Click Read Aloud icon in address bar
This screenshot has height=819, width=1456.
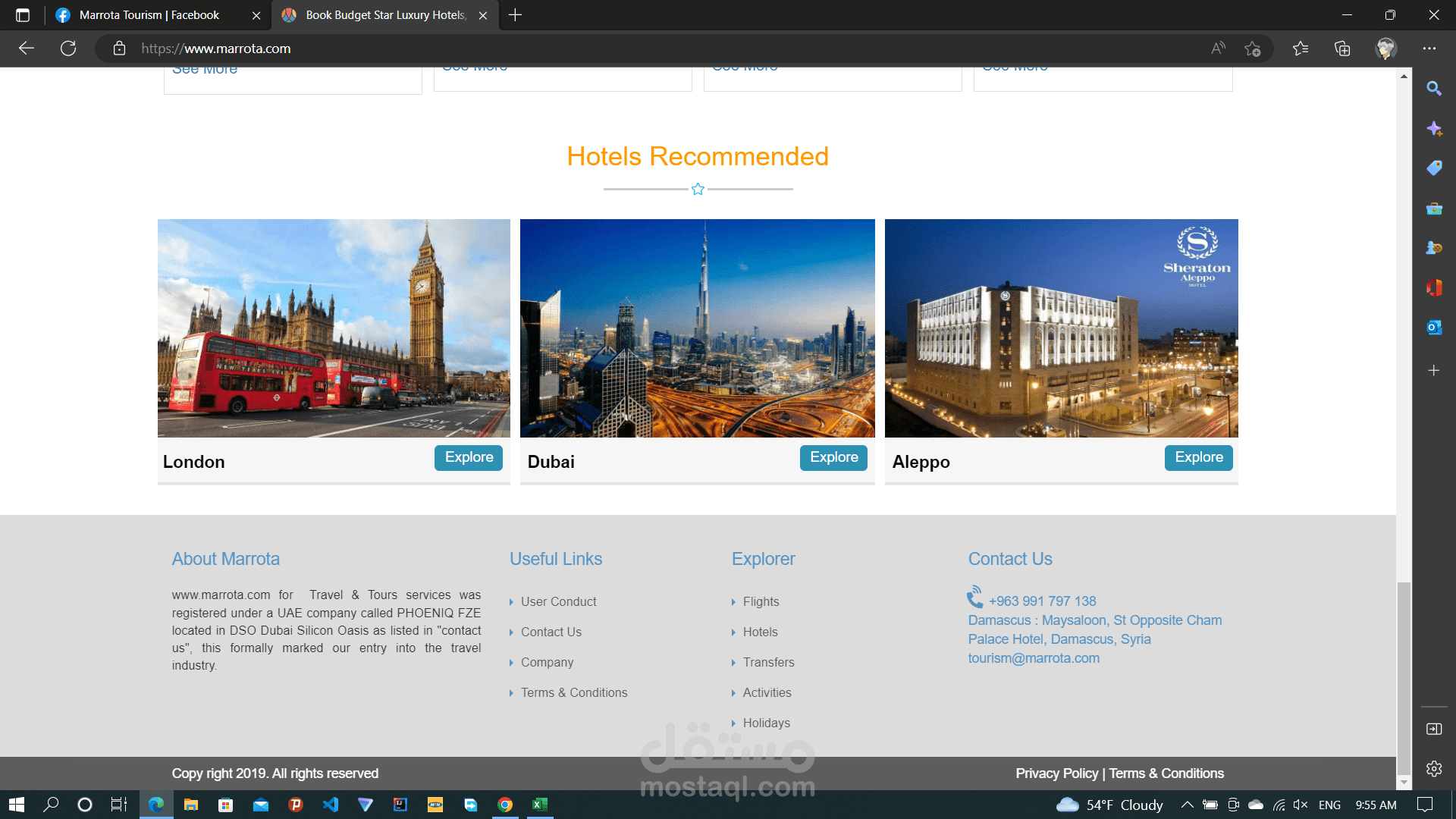pos(1218,49)
